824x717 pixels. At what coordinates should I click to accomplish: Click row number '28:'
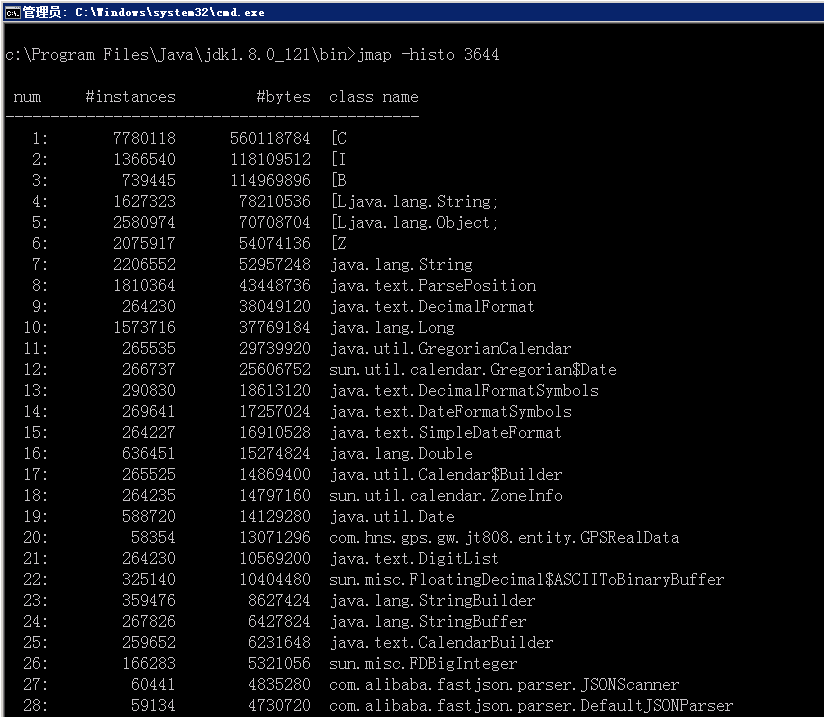point(35,706)
